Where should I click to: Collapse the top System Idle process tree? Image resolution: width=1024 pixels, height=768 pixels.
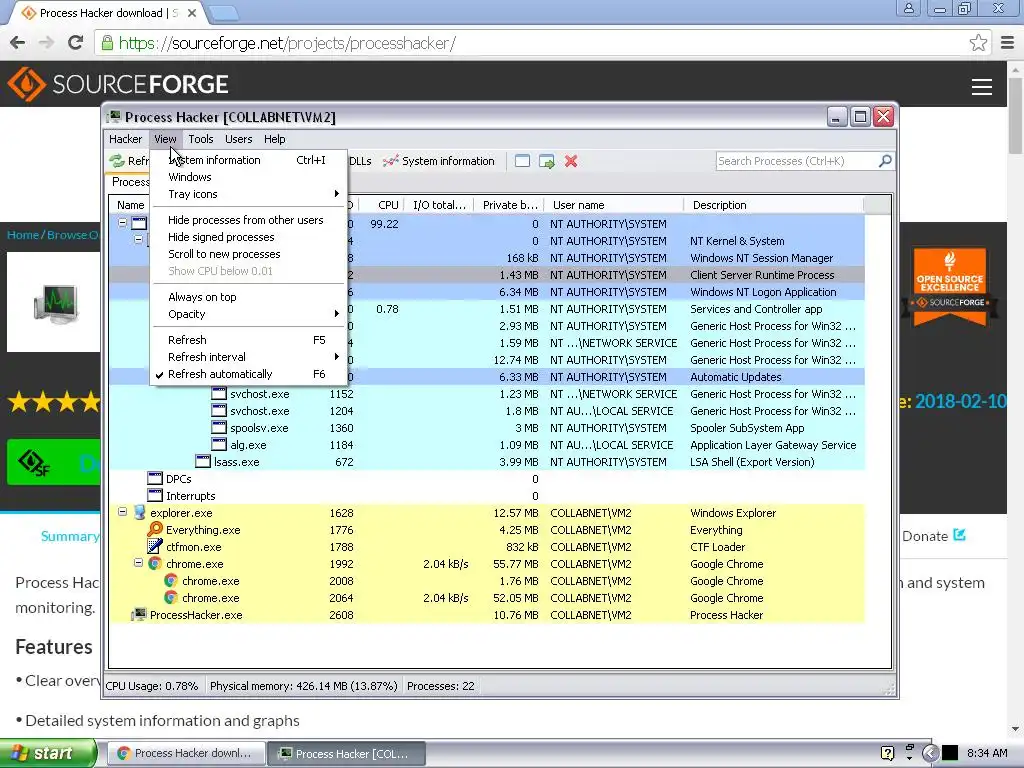click(122, 223)
